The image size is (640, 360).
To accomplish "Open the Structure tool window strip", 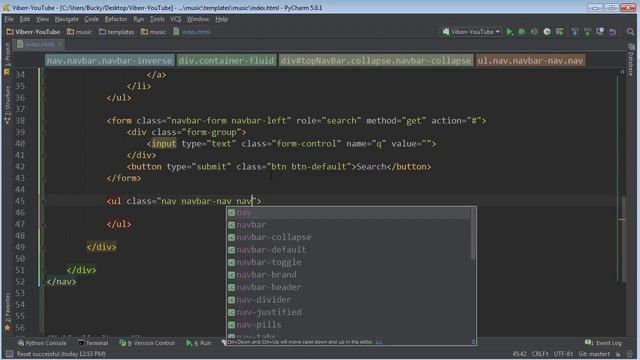I will click(7, 105).
